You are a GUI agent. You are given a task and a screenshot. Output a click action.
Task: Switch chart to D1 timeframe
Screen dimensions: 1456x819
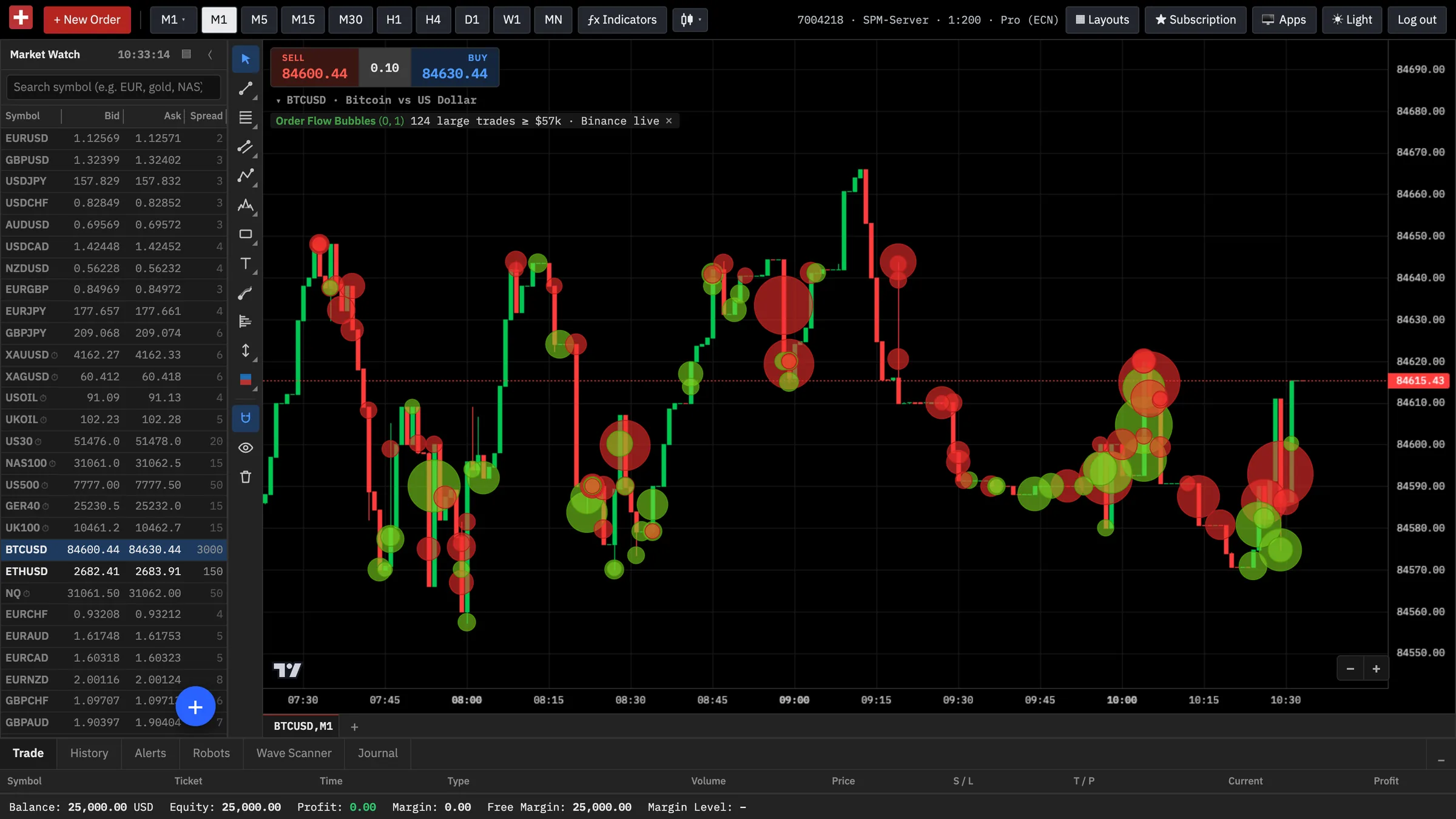pos(472,19)
